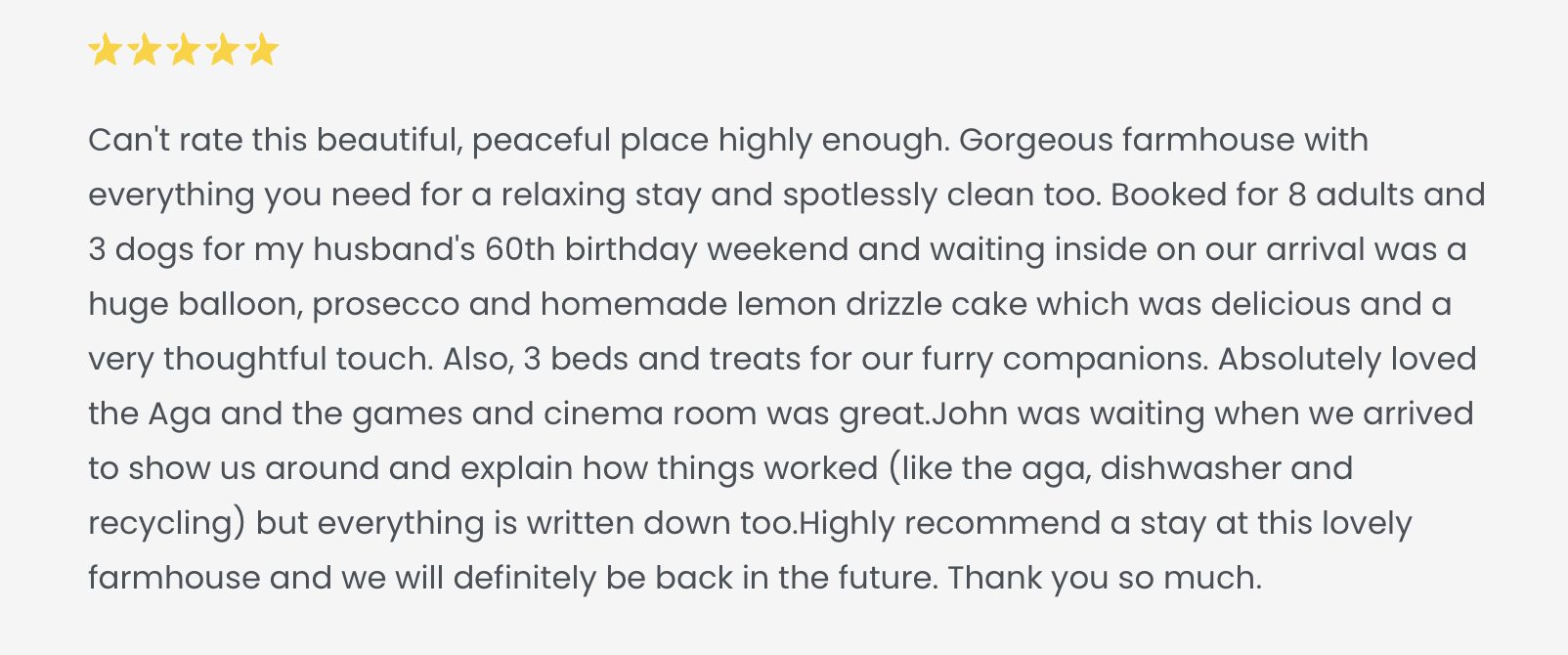Image resolution: width=1568 pixels, height=655 pixels.
Task: Click the word "prosecco" in the review
Action: click(x=385, y=304)
